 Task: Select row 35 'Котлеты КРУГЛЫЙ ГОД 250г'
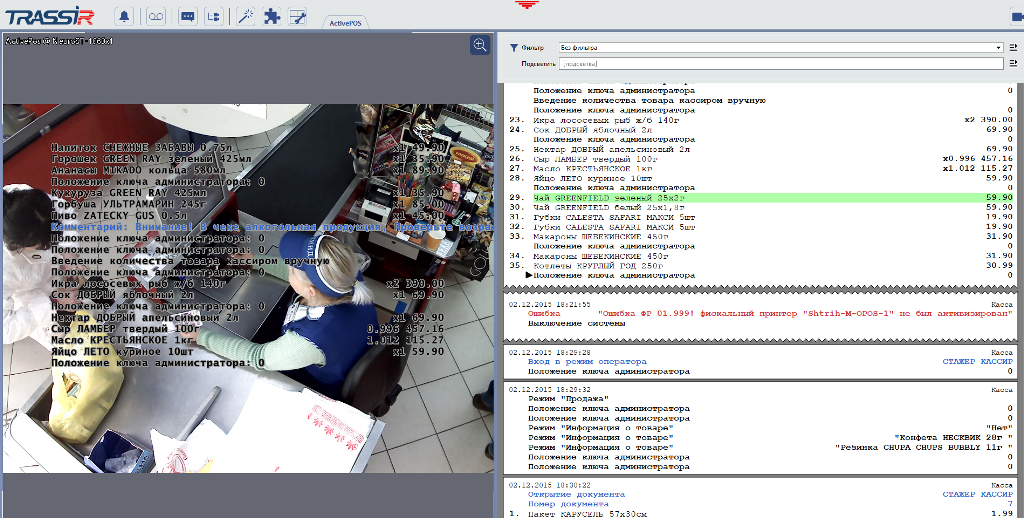761,266
